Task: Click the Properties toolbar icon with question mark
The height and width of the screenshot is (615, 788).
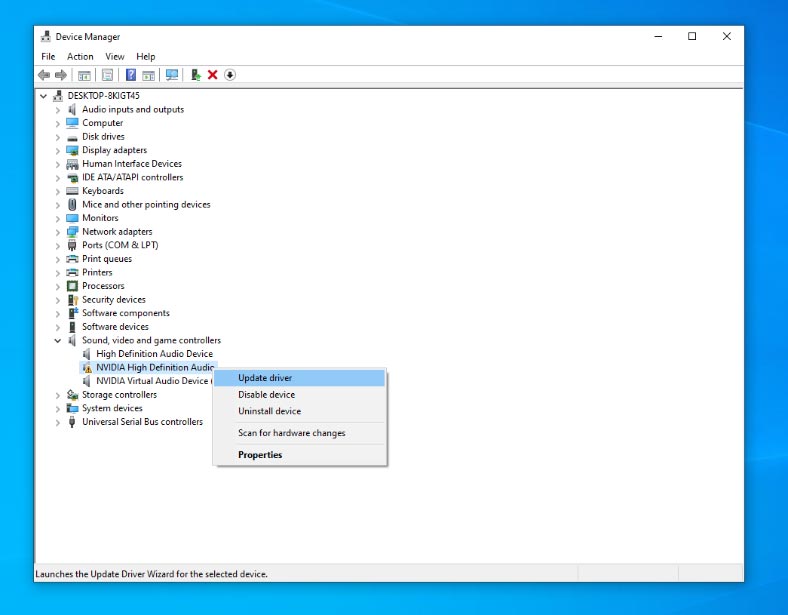Action: coord(131,75)
